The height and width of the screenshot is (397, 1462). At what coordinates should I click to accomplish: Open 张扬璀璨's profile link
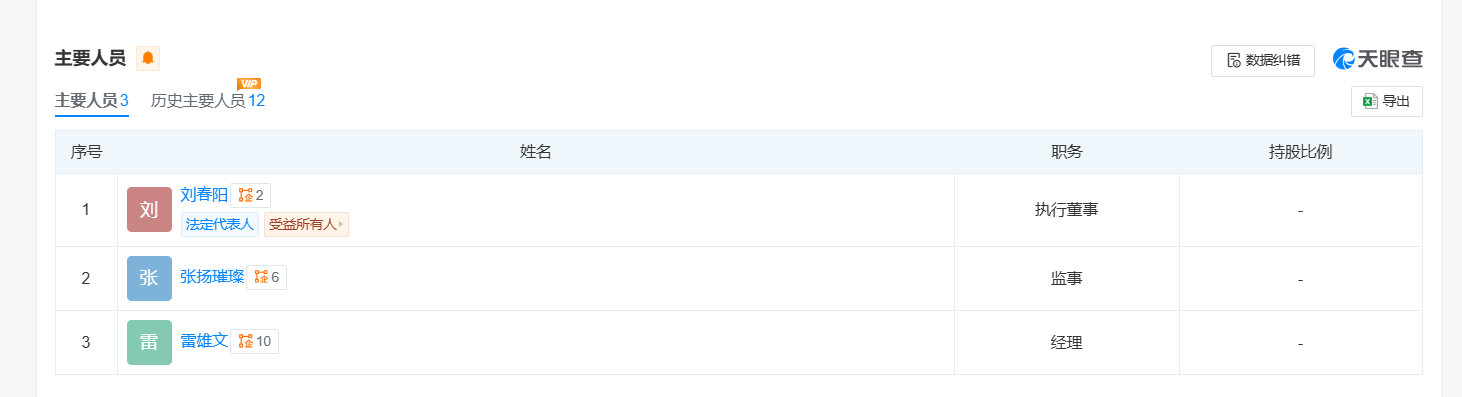(212, 277)
